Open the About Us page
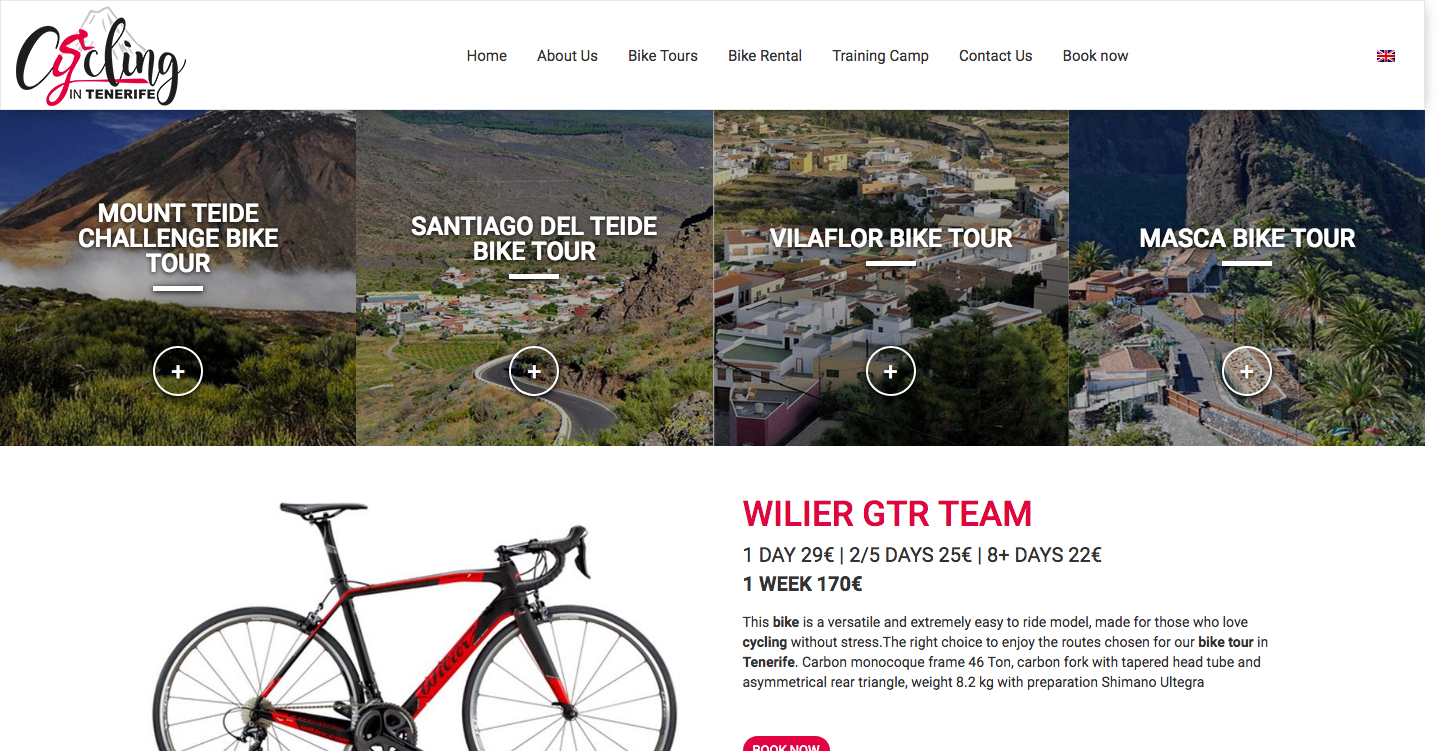Viewport: 1440px width, 751px height. pos(567,56)
